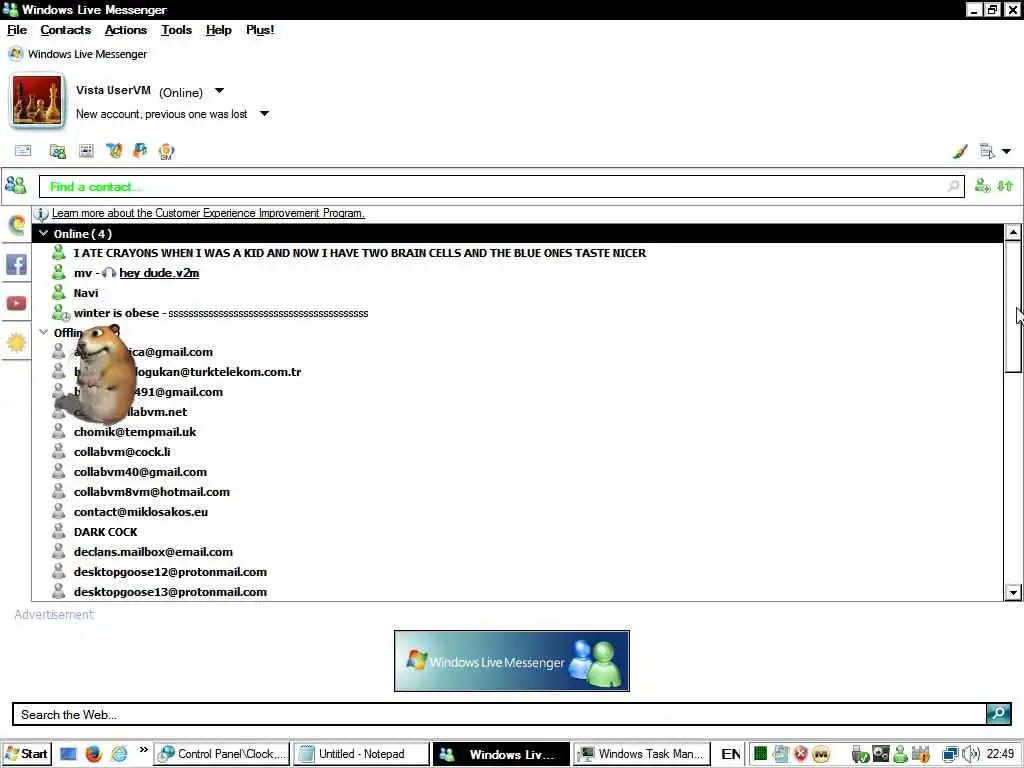The height and width of the screenshot is (768, 1024).
Task: Open the Actions menu
Action: [125, 30]
